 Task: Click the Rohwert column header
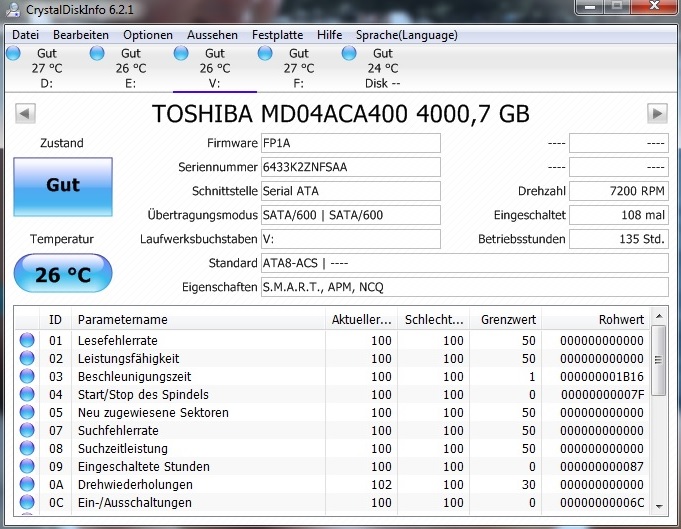tap(595, 320)
